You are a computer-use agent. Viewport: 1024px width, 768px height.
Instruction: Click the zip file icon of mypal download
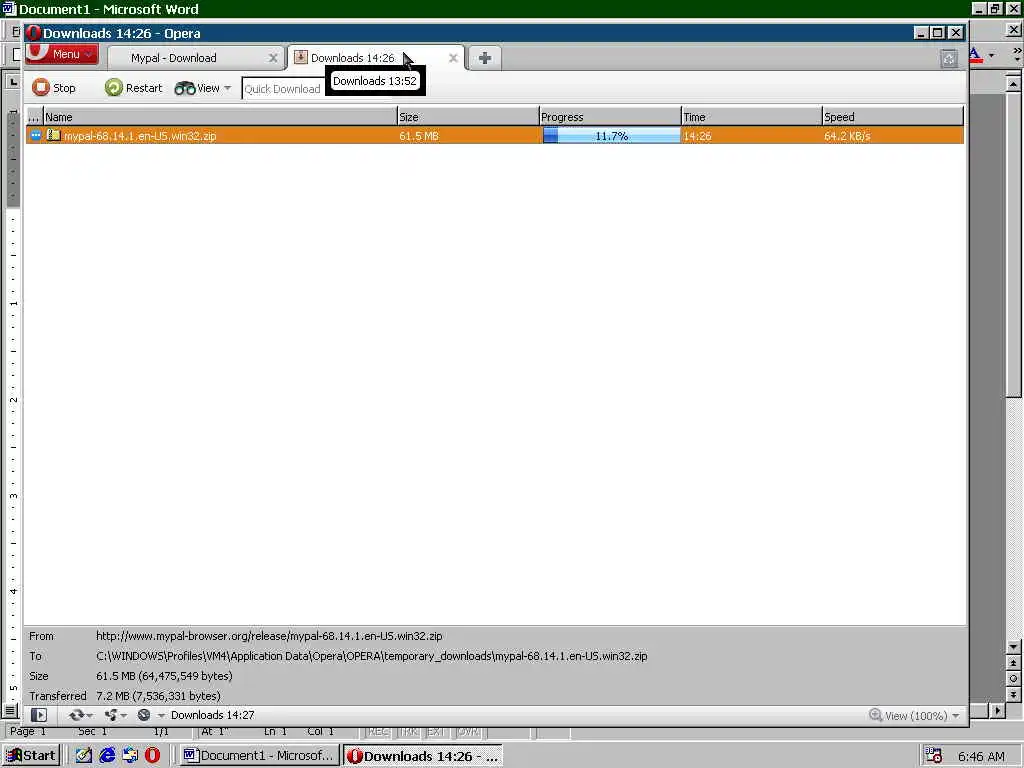coord(54,135)
